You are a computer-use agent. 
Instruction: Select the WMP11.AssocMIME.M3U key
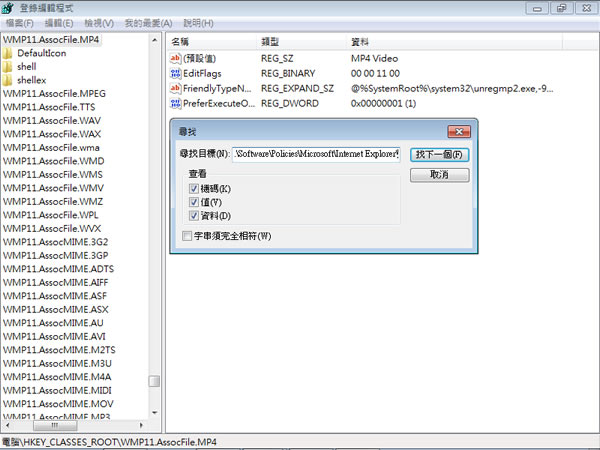57,363
